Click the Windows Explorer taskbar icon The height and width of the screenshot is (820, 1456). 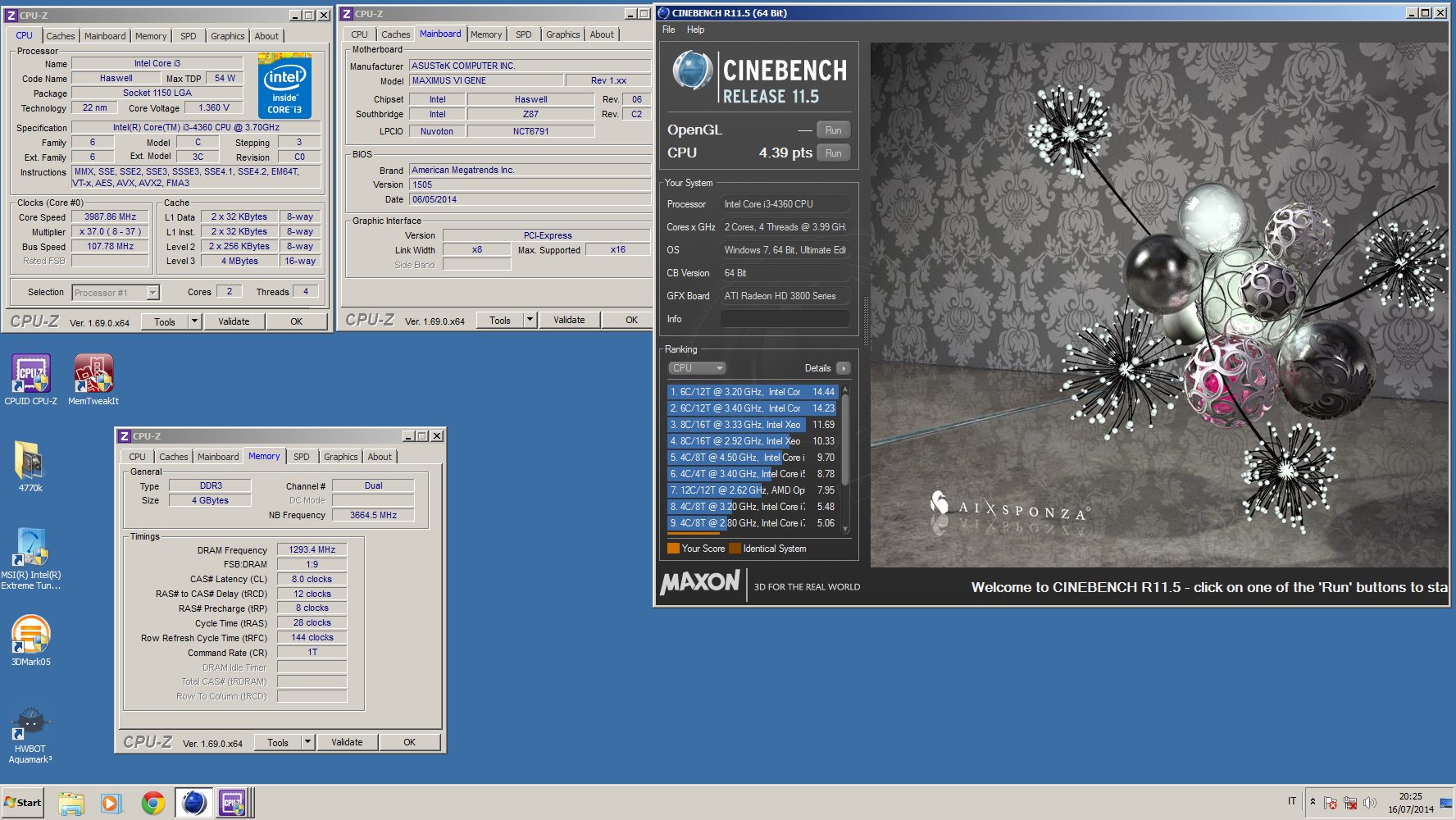(x=71, y=803)
